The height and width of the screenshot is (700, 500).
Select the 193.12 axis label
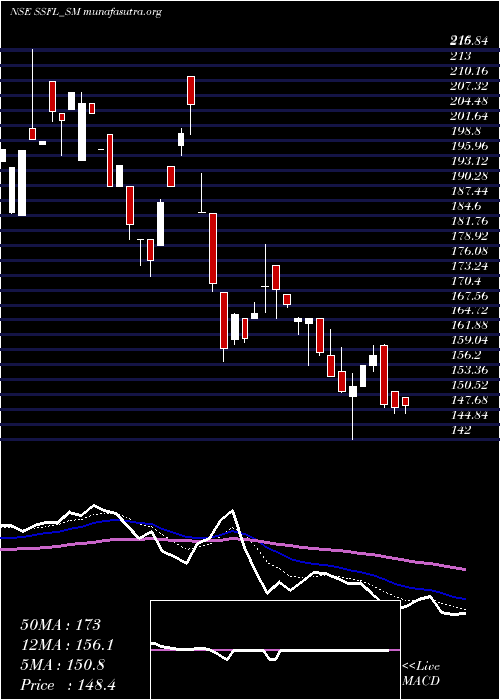pos(469,161)
